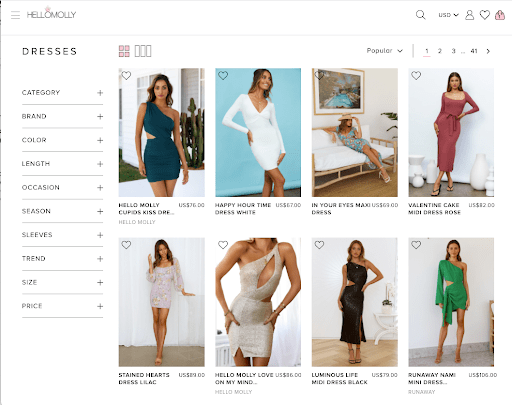This screenshot has height=405, width=512.
Task: View the wishlist heart in header
Action: tap(485, 15)
